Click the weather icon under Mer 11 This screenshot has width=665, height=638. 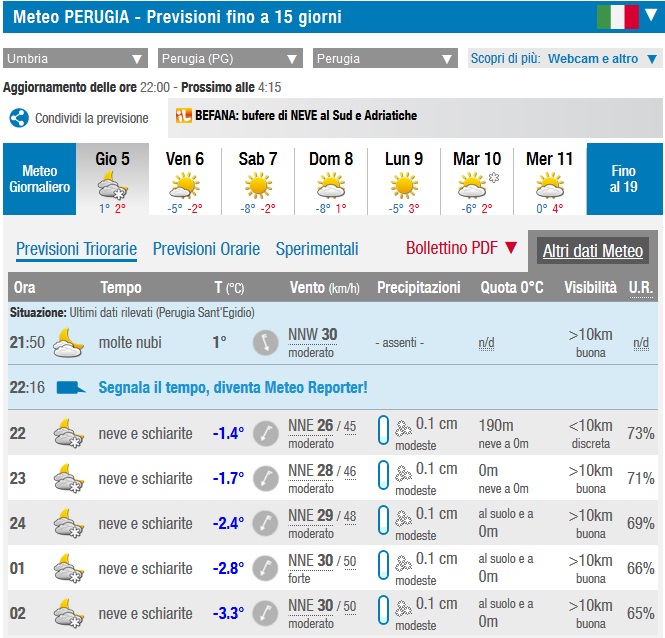pos(550,185)
